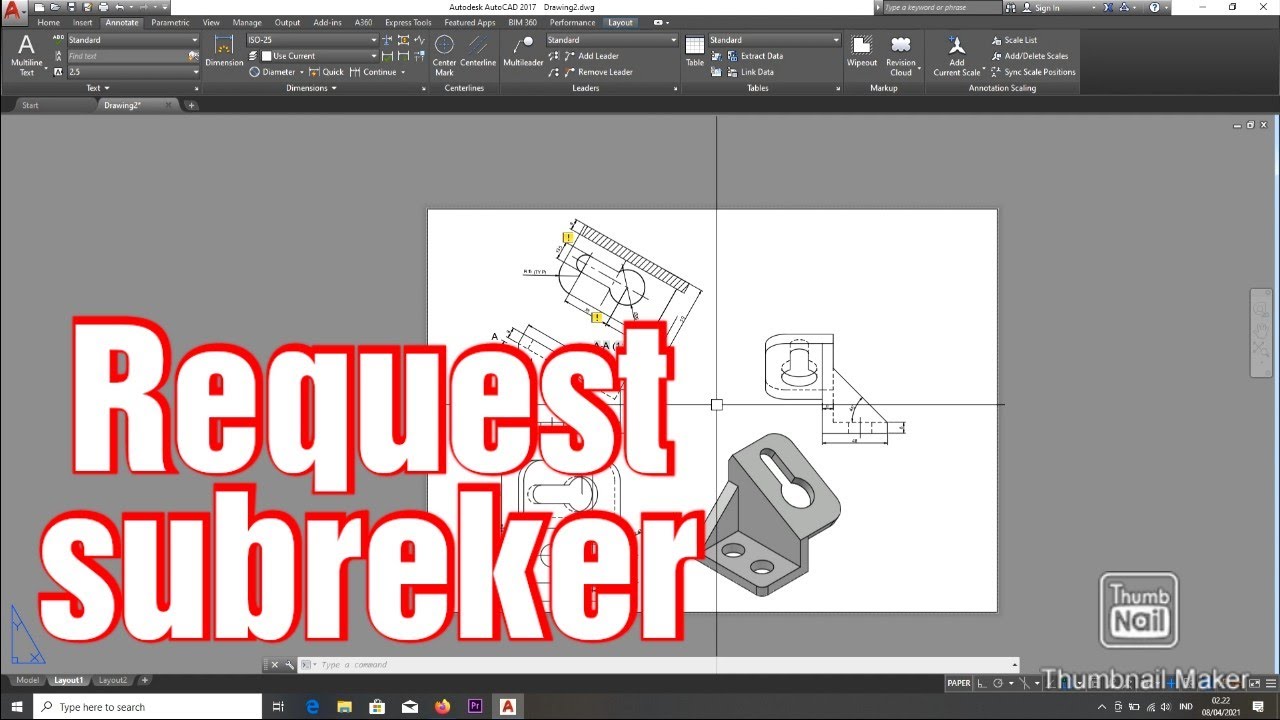Click the Windows taskbar search box
The image size is (1280, 720).
pos(147,707)
